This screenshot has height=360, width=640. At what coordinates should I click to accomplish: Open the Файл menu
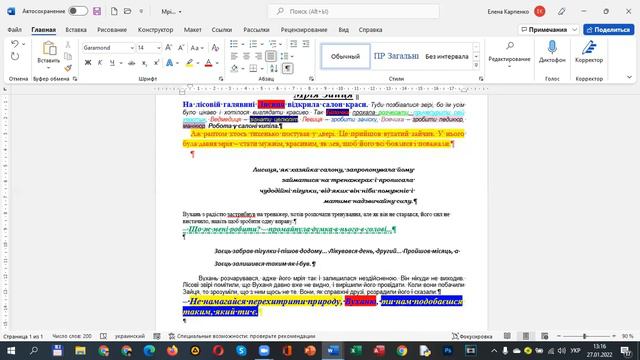point(15,30)
